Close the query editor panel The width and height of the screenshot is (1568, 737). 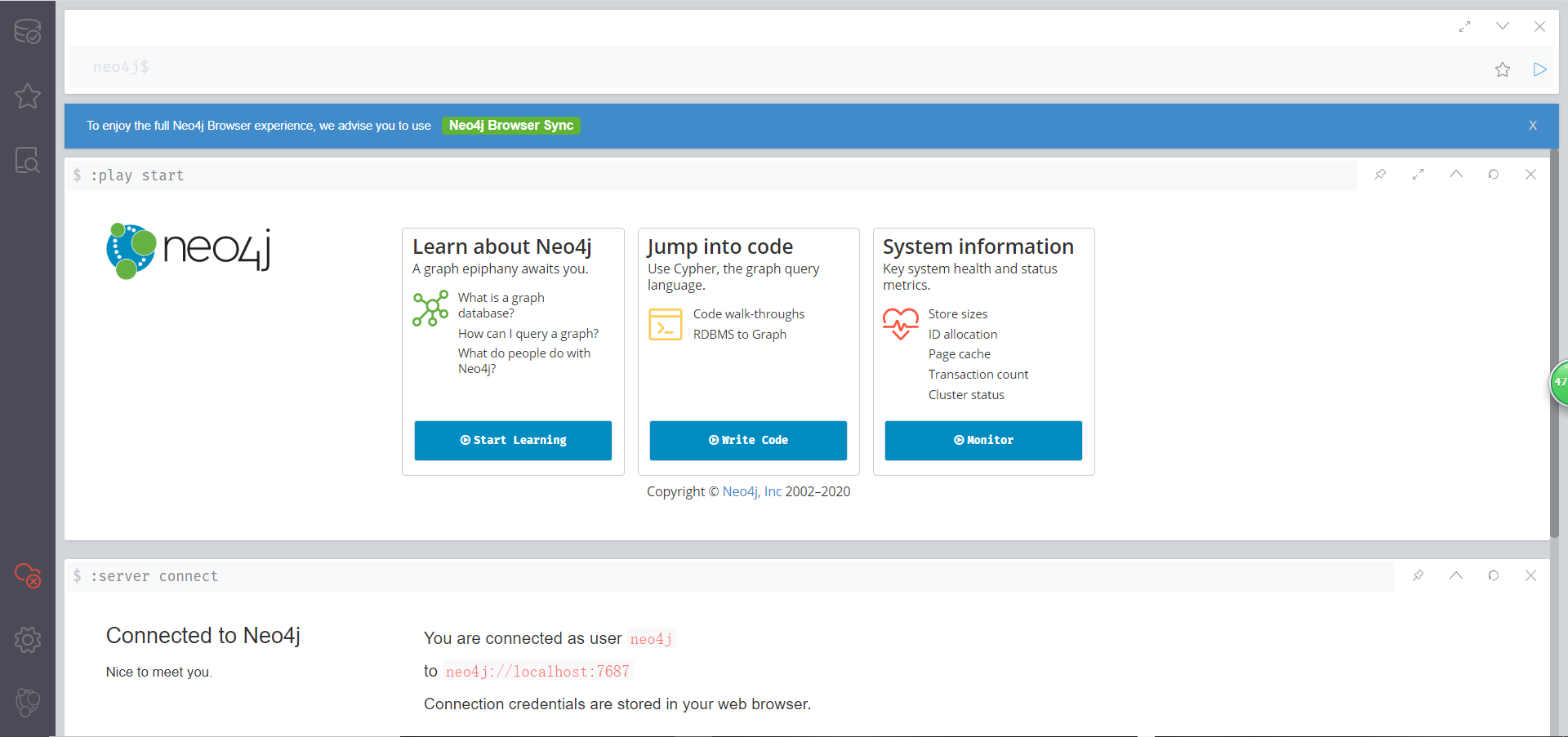[1539, 26]
